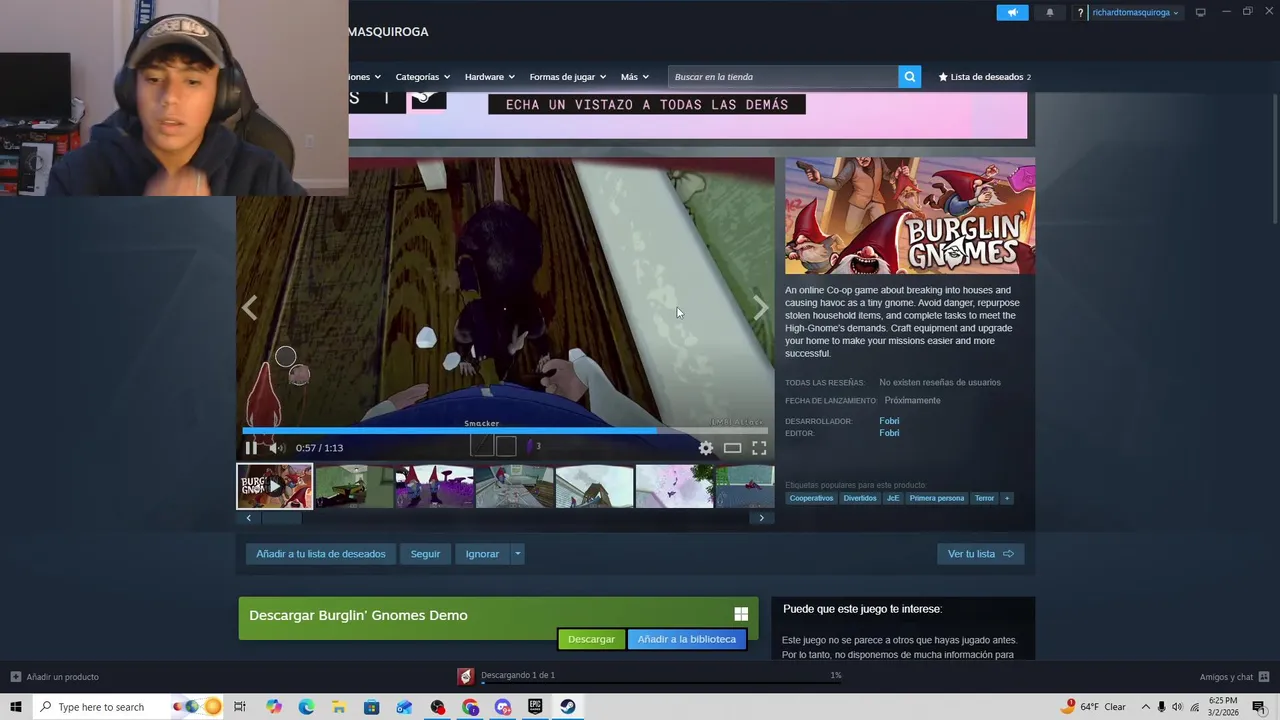Mute the trailer audio
Viewport: 1280px width, 720px height.
276,448
